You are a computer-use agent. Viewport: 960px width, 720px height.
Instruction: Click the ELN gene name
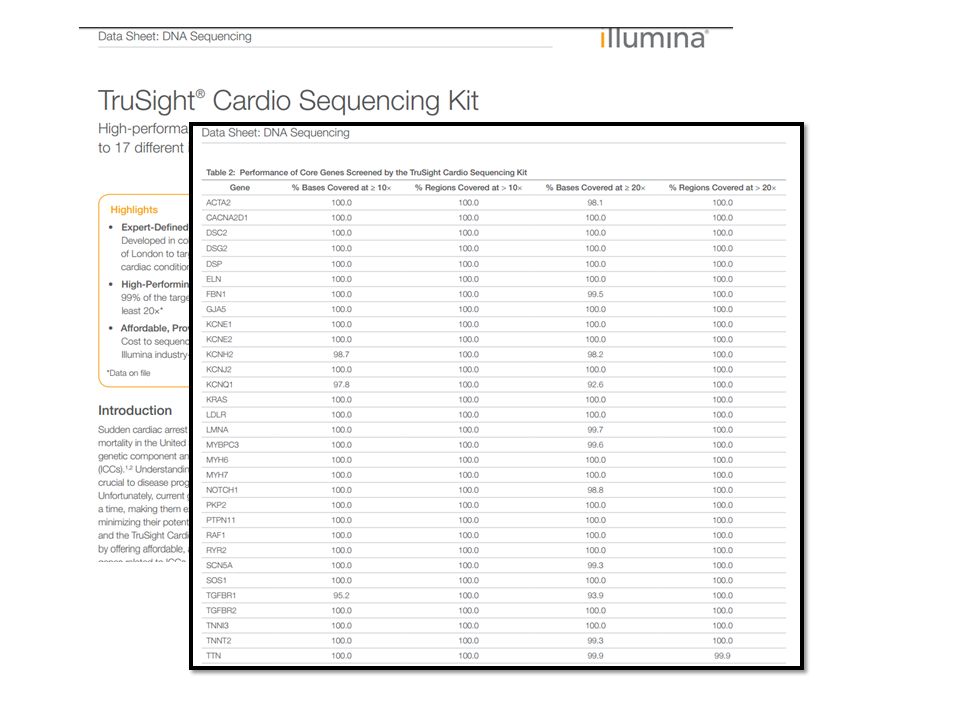tap(214, 279)
